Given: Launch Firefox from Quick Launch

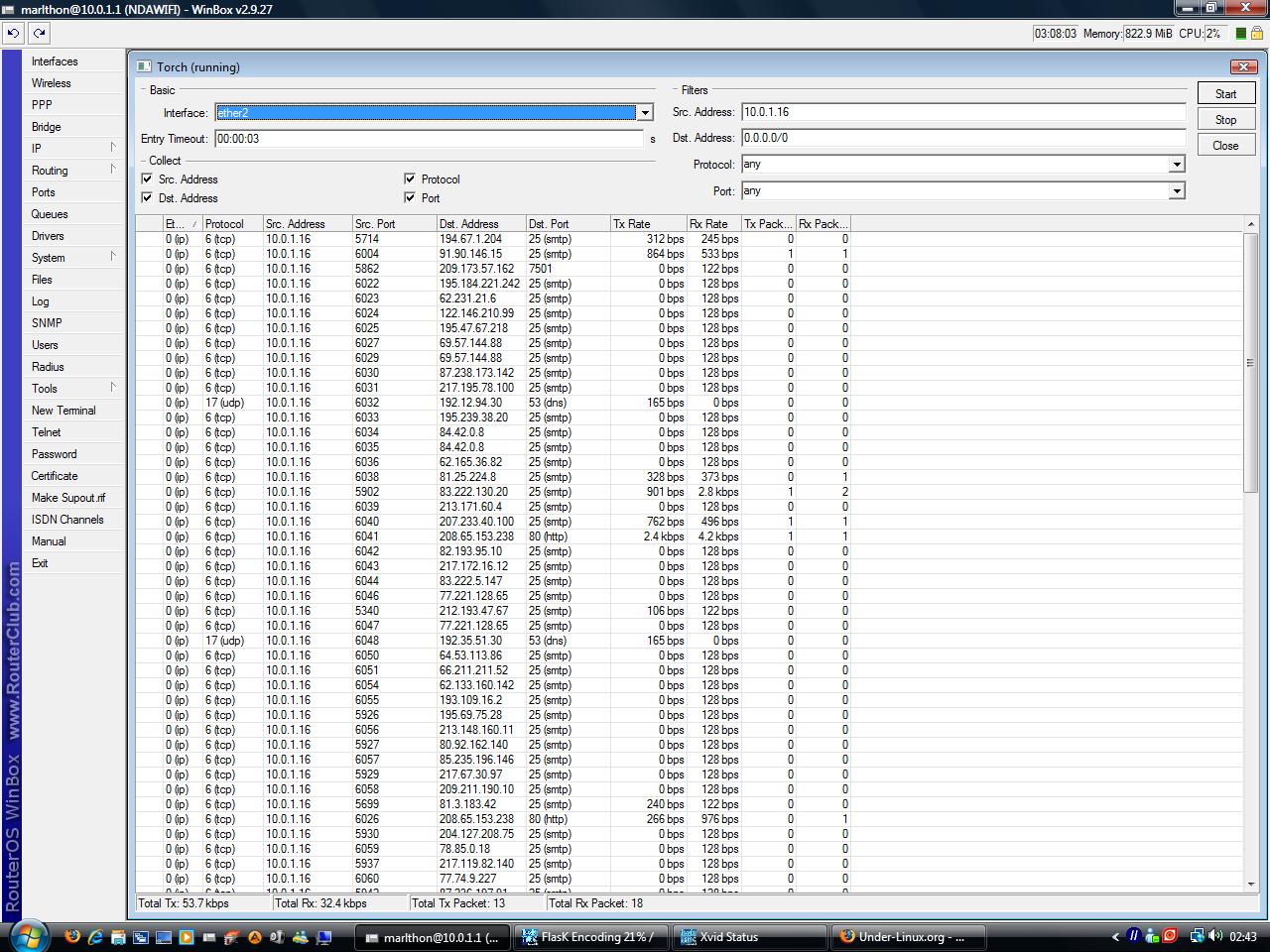Looking at the screenshot, I should [72, 936].
